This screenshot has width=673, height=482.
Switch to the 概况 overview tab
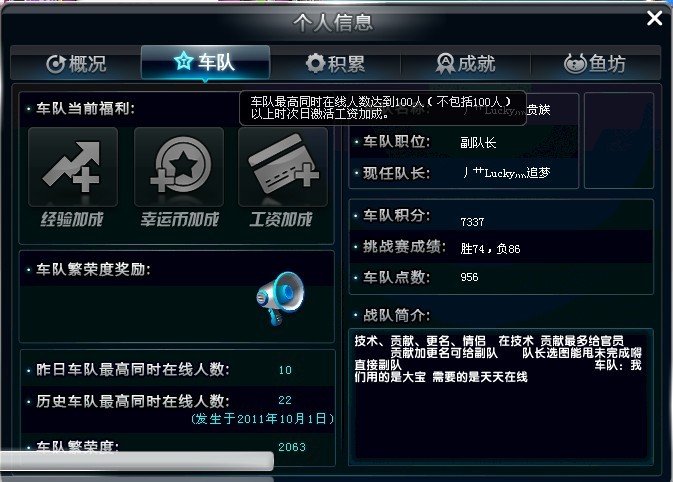[76, 64]
